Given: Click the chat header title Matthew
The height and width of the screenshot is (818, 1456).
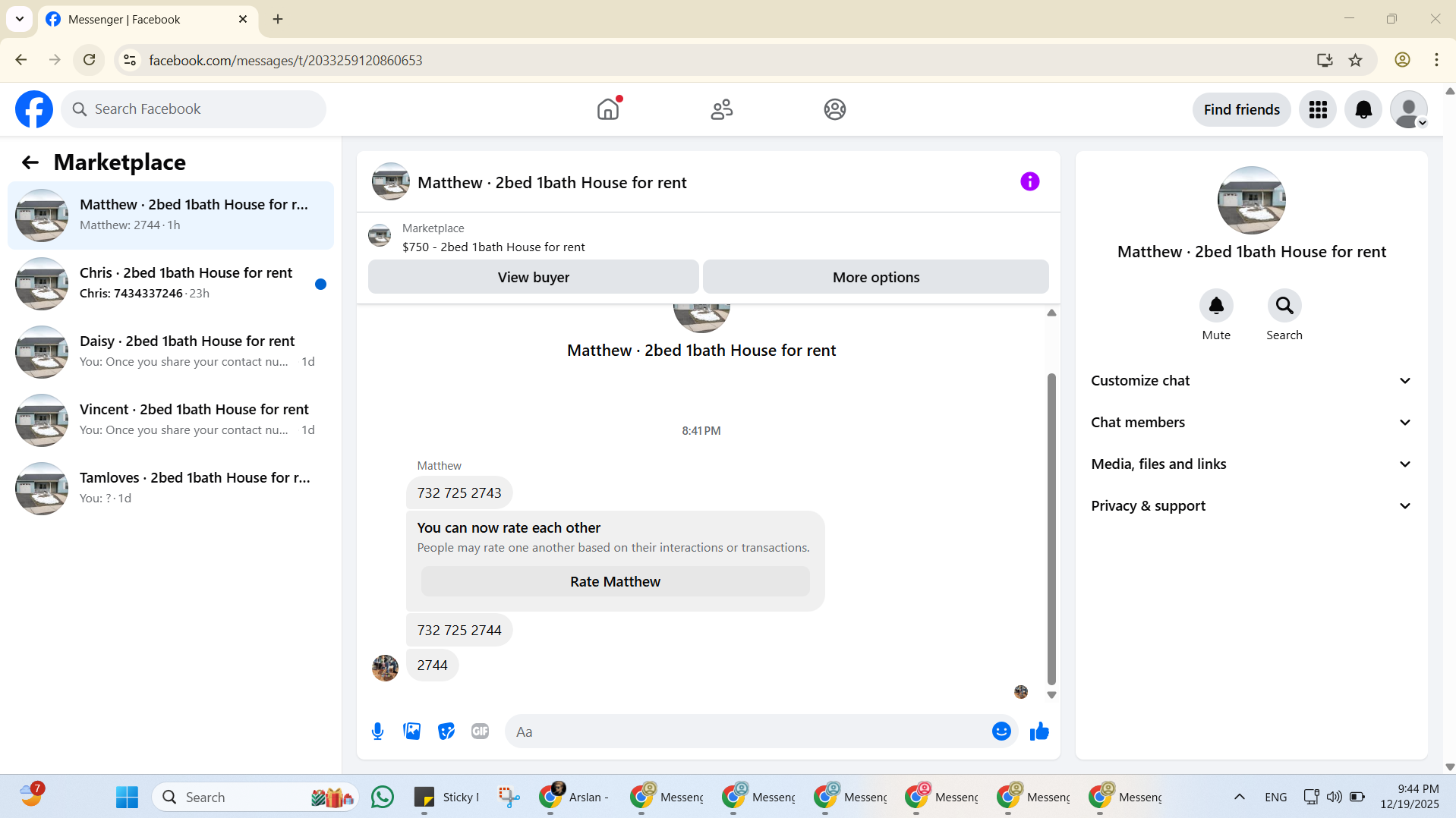Looking at the screenshot, I should (x=552, y=183).
